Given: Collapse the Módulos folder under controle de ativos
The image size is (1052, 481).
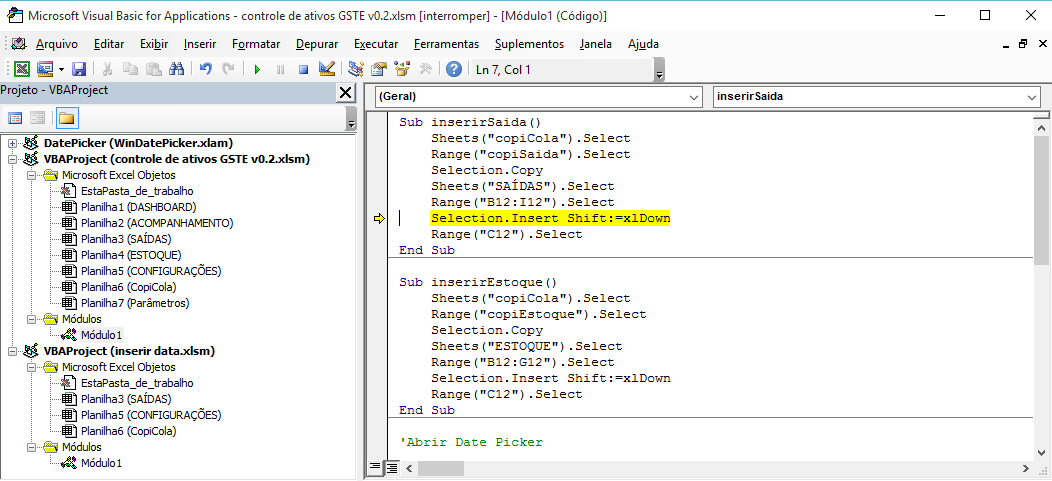Looking at the screenshot, I should (x=31, y=319).
